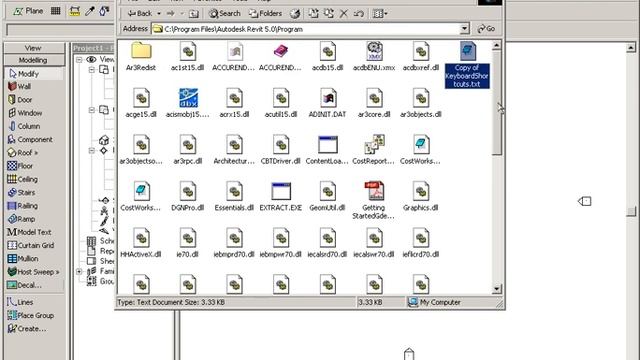Select the ContentLoa... application file
The height and width of the screenshot is (360, 640).
(x=327, y=150)
